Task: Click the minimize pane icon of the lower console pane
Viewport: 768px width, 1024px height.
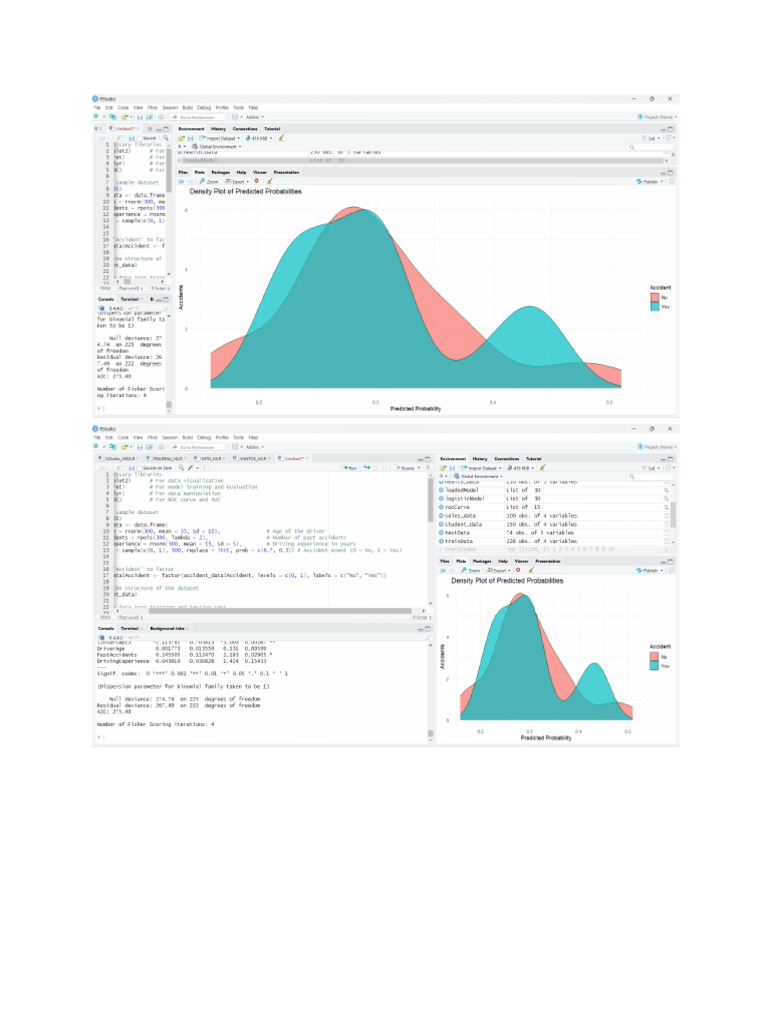Action: tap(421, 628)
